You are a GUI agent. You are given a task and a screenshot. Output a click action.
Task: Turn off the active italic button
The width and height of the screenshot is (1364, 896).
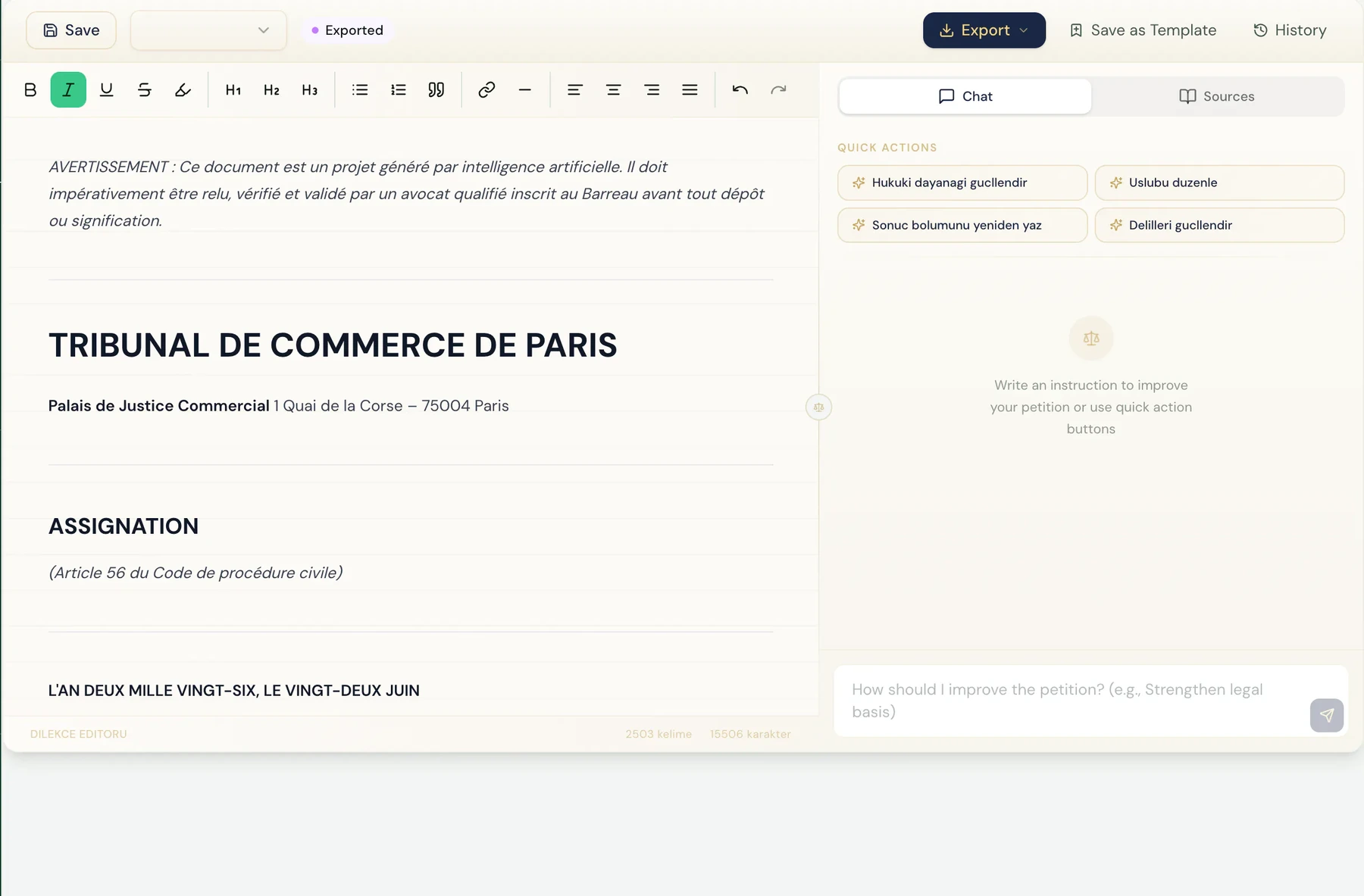click(x=68, y=90)
